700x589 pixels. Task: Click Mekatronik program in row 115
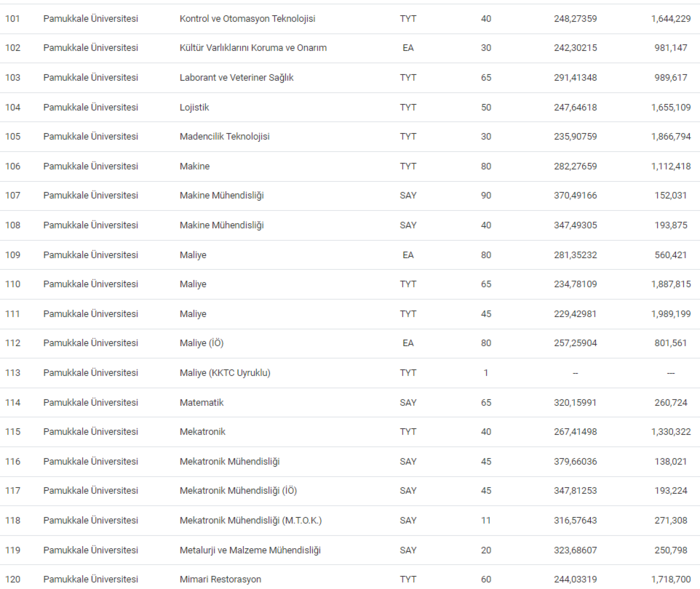(x=203, y=432)
